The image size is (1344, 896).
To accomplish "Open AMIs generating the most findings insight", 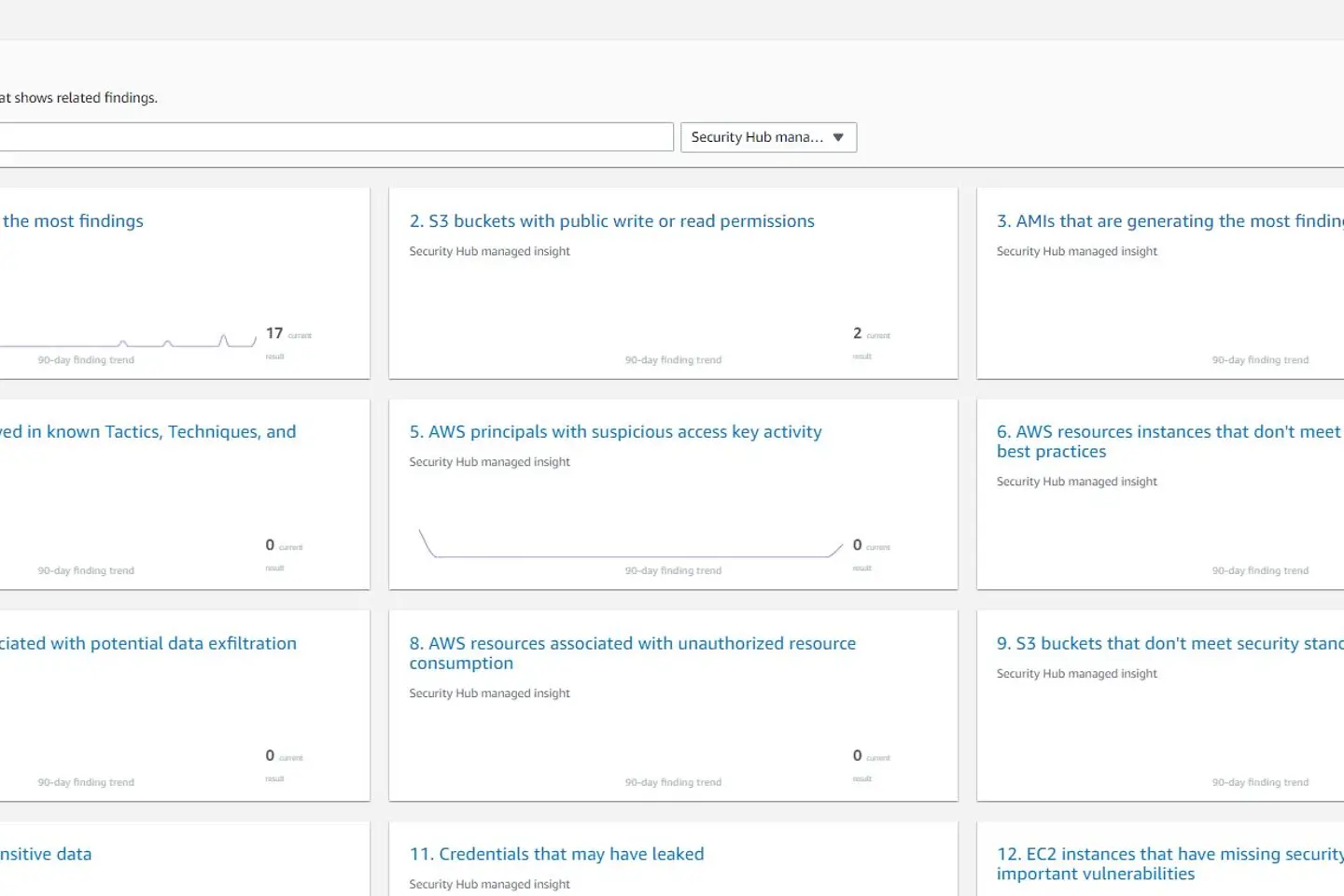I will (x=1169, y=221).
